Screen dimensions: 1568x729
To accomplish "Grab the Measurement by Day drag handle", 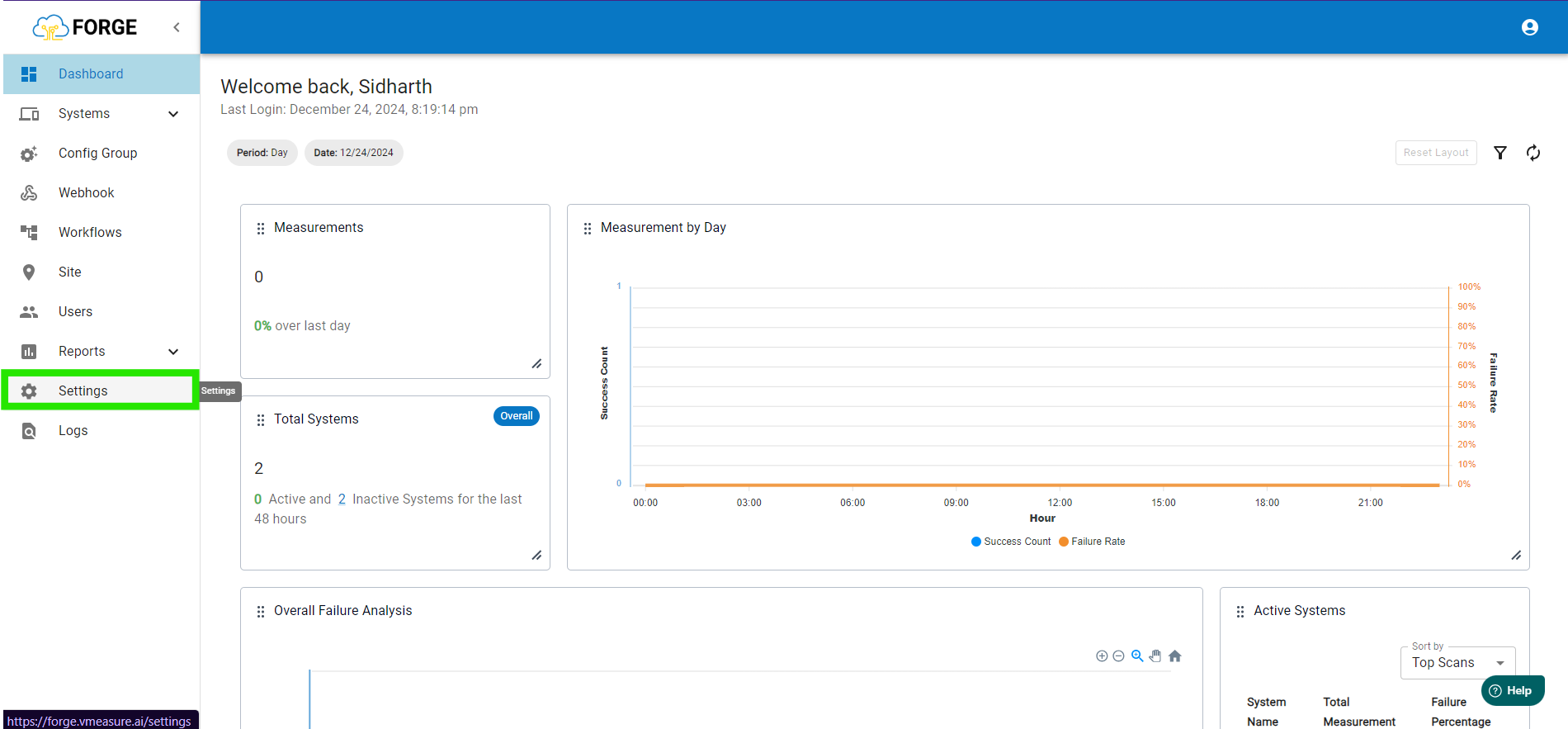I will click(588, 229).
